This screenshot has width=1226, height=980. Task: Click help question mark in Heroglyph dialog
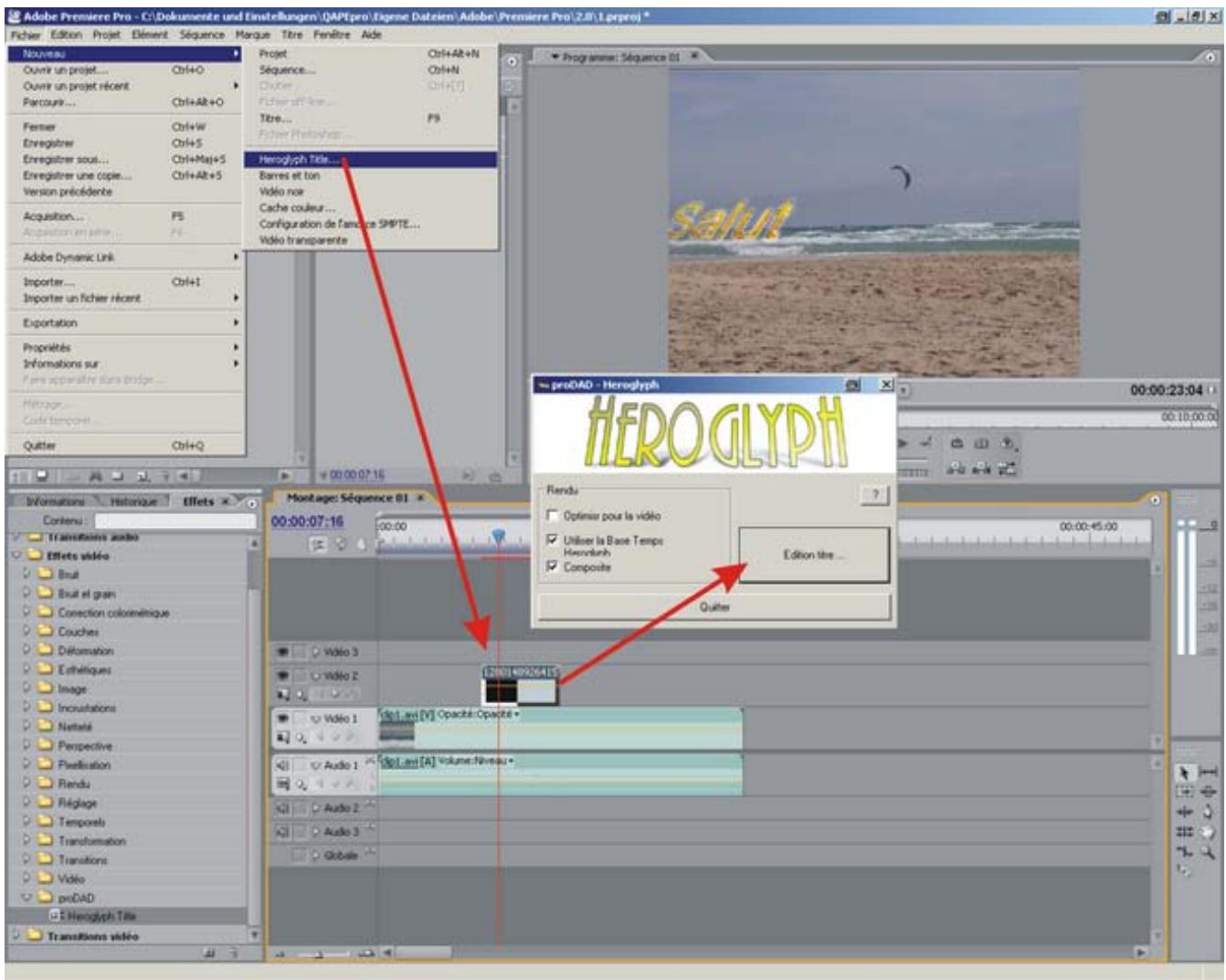coord(874,494)
